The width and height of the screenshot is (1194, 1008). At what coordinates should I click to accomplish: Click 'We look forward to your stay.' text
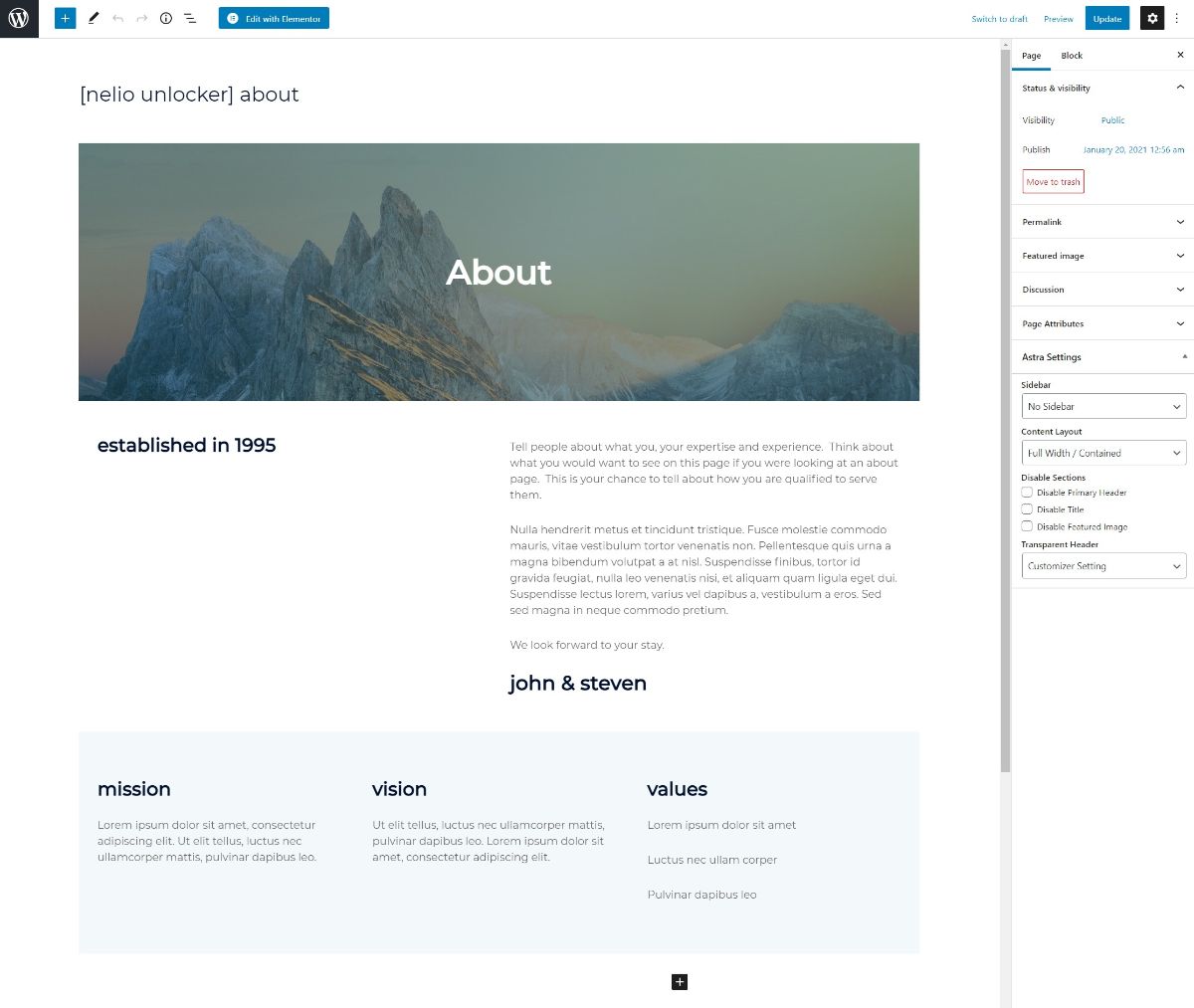(586, 645)
